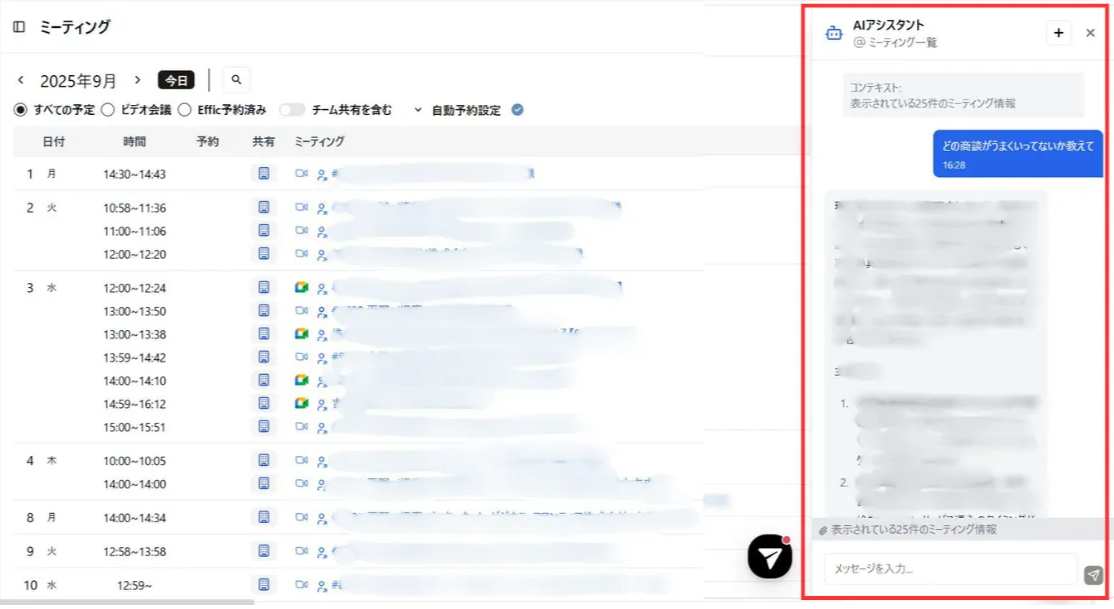1114x609 pixels.
Task: Open Google Meet icon on 12:00~12:24 meeting
Action: pyautogui.click(x=301, y=288)
